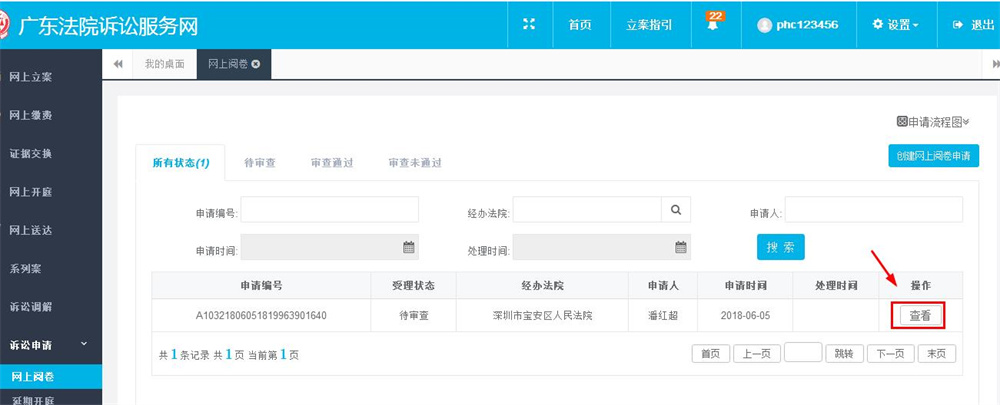Click the double-arrow tab scroll left icon

118,64
